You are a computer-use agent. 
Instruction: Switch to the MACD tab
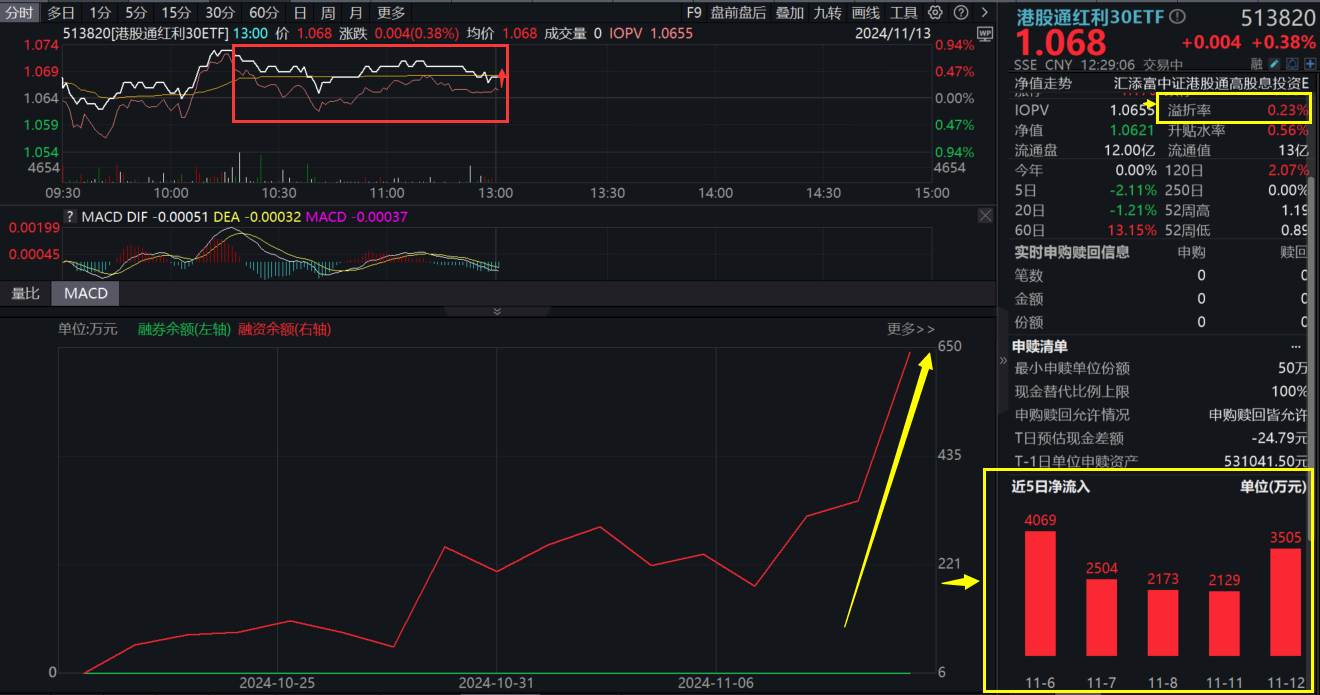tap(84, 293)
